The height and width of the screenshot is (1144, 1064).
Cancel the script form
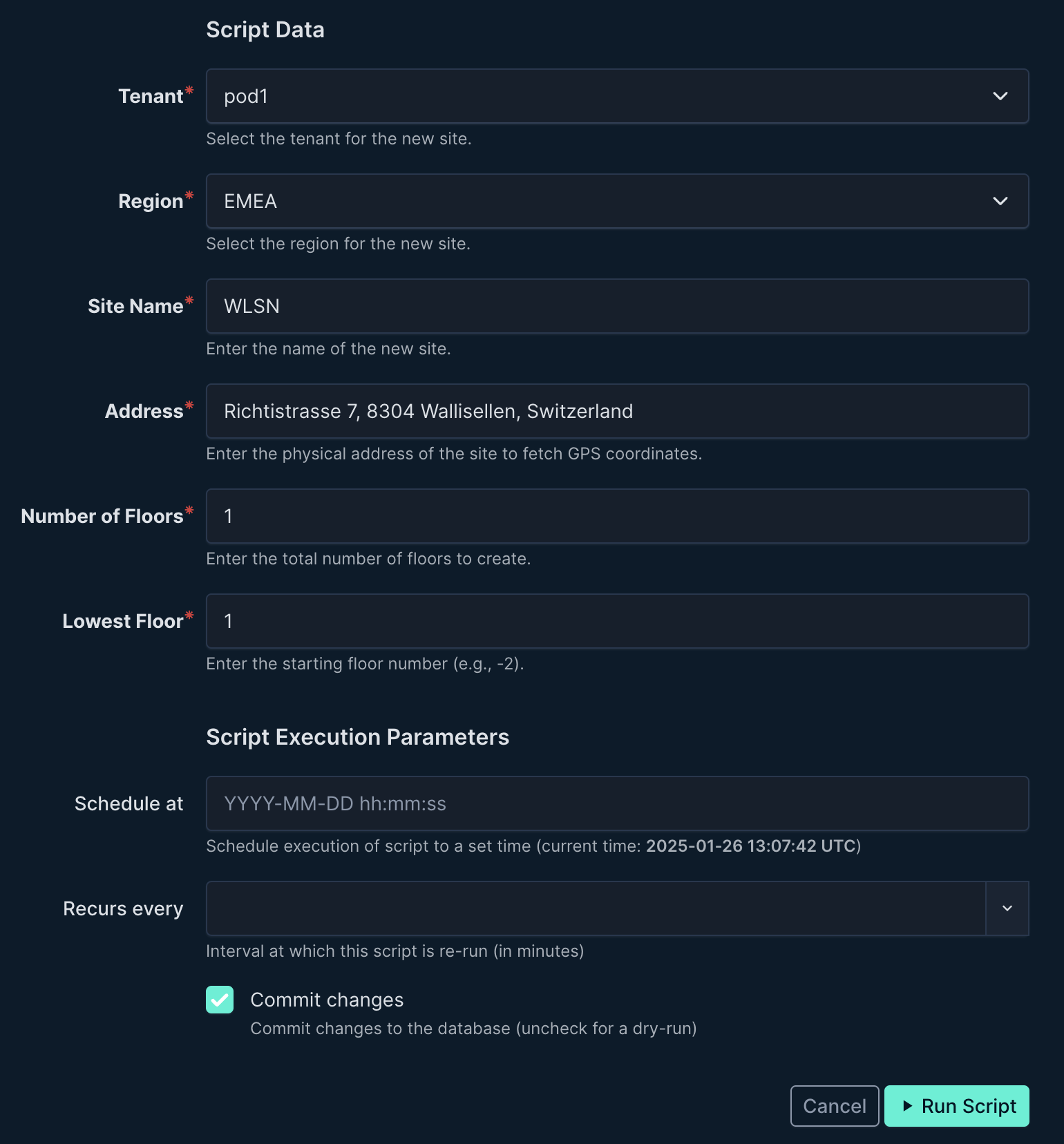pos(835,1106)
